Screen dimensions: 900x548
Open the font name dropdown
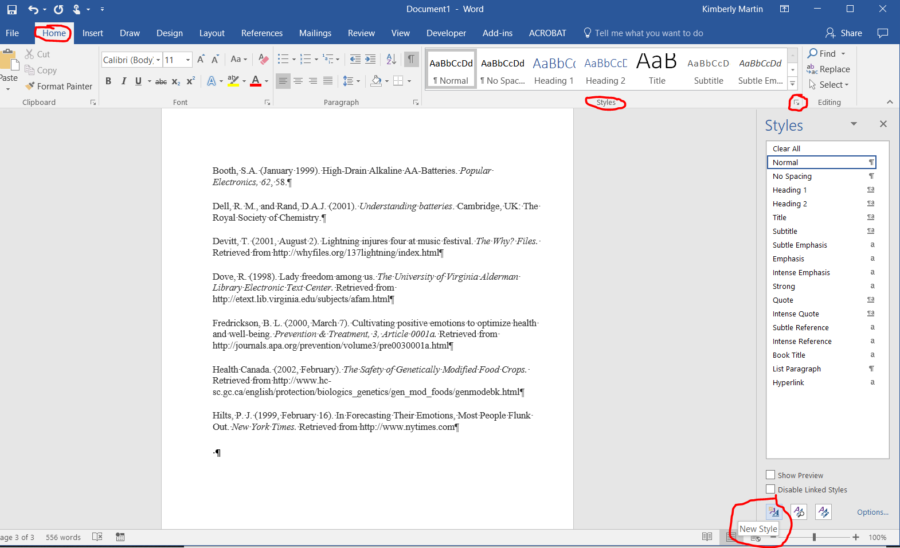point(158,60)
